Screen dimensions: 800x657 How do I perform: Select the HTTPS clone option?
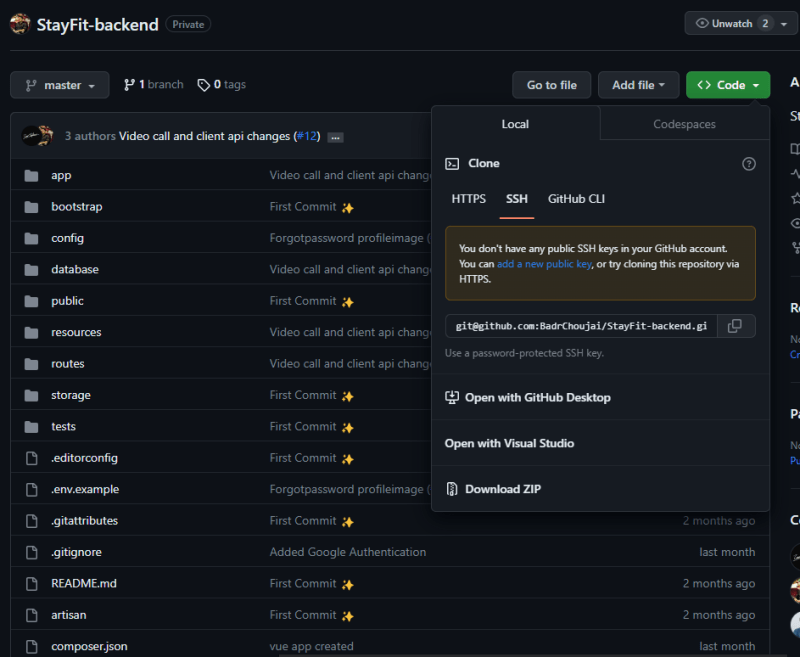point(468,199)
